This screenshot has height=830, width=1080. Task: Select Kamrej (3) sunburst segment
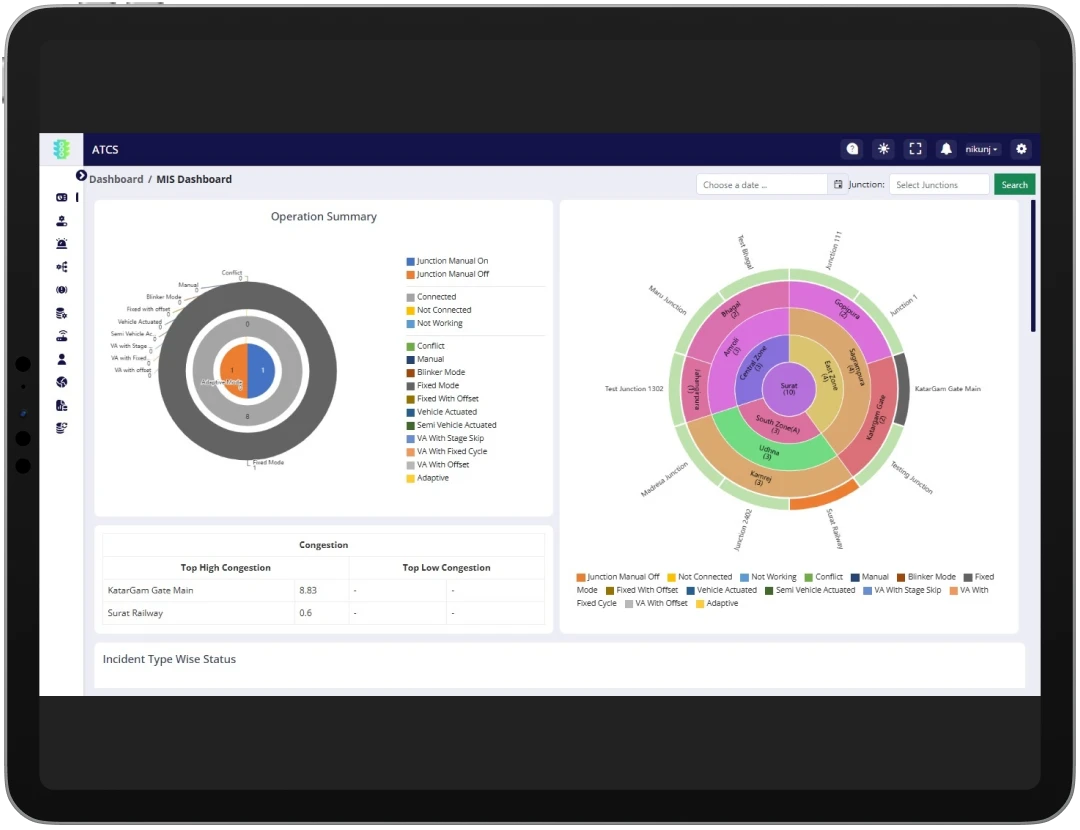761,478
